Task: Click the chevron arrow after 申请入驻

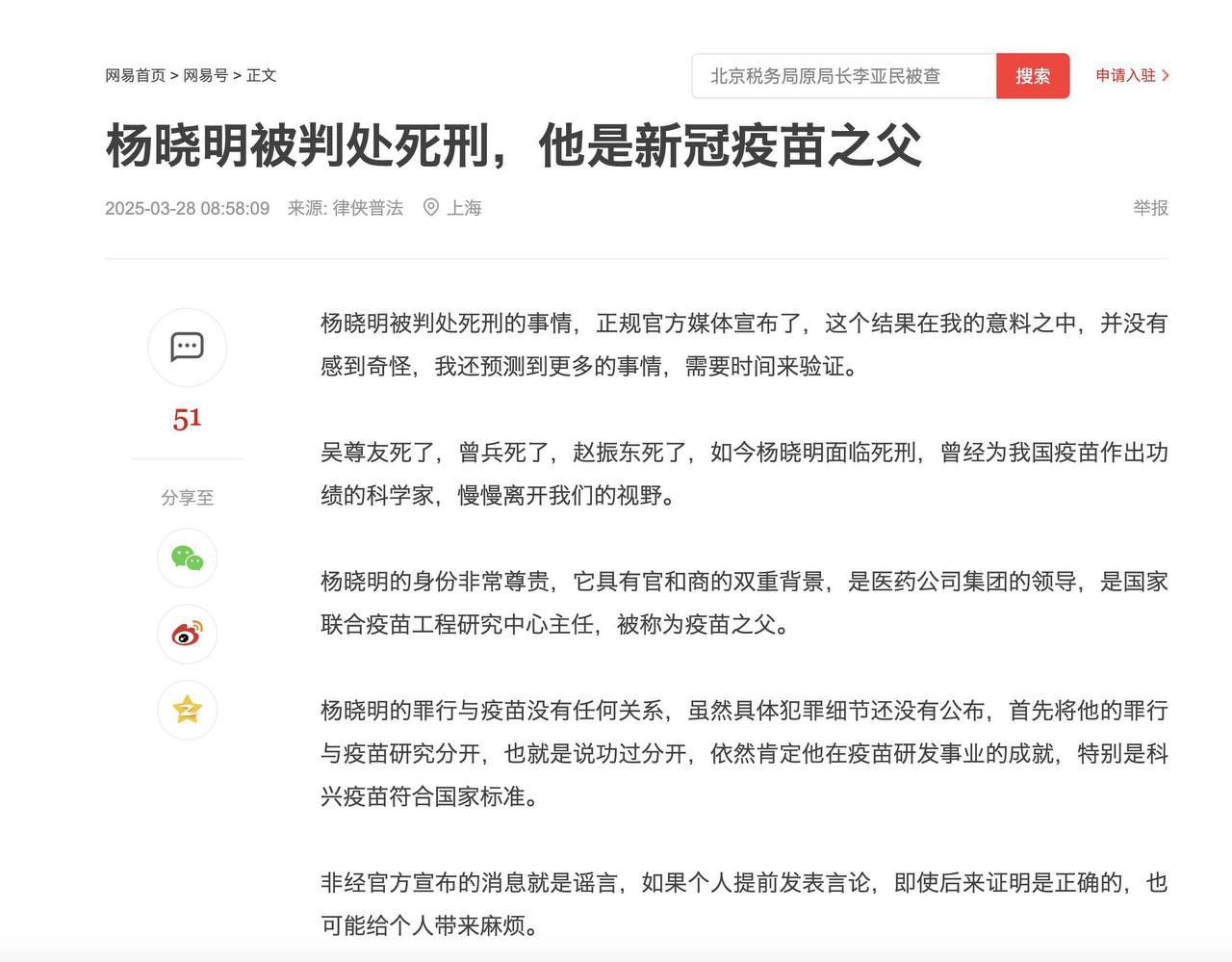Action: 1165,75
